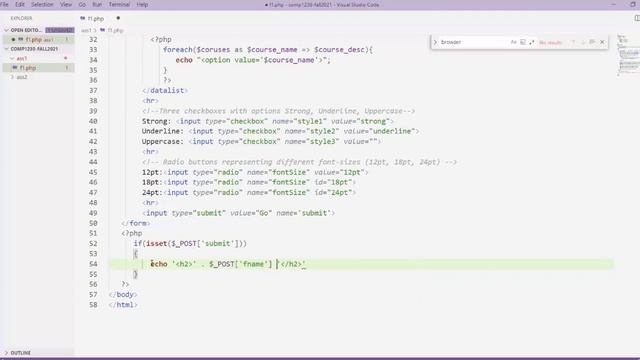Click the PHP file icon on the f1.php tab
This screenshot has height=360, width=640.
pyautogui.click(x=83, y=18)
